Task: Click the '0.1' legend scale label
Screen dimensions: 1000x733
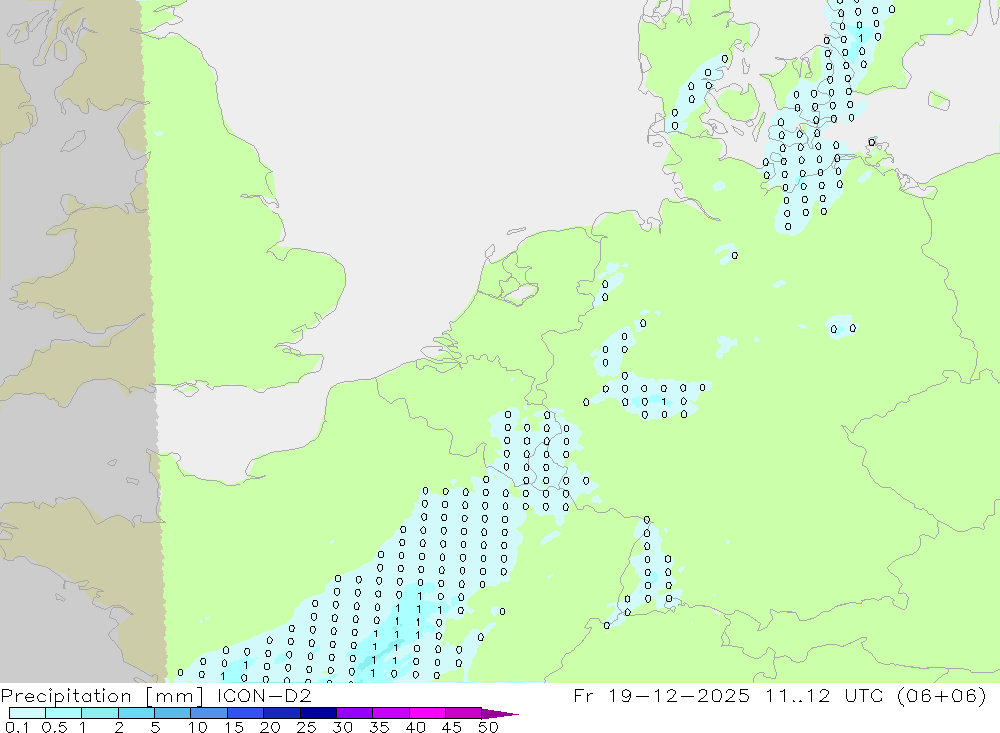Action: pos(17,727)
